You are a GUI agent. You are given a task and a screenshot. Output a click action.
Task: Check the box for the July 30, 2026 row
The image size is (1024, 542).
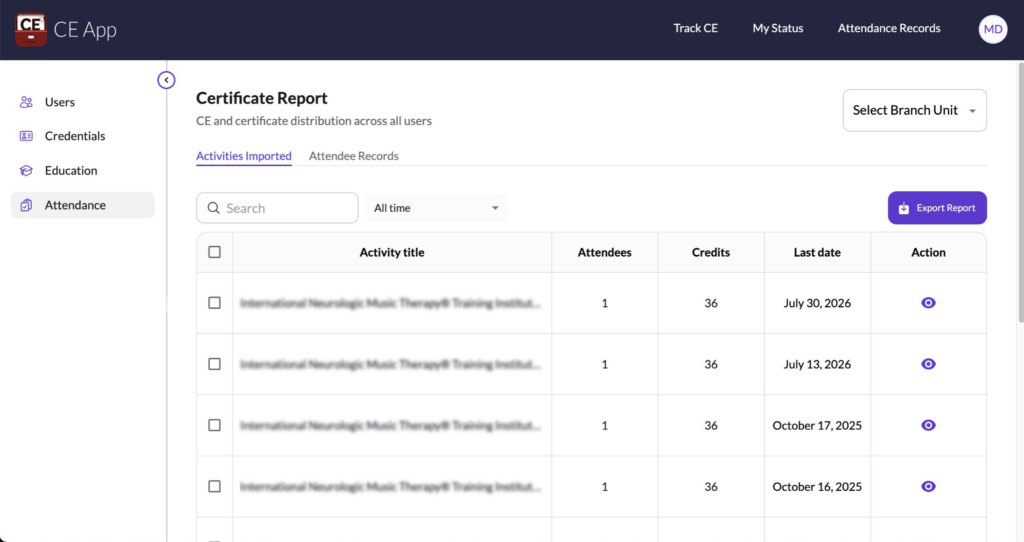click(214, 303)
